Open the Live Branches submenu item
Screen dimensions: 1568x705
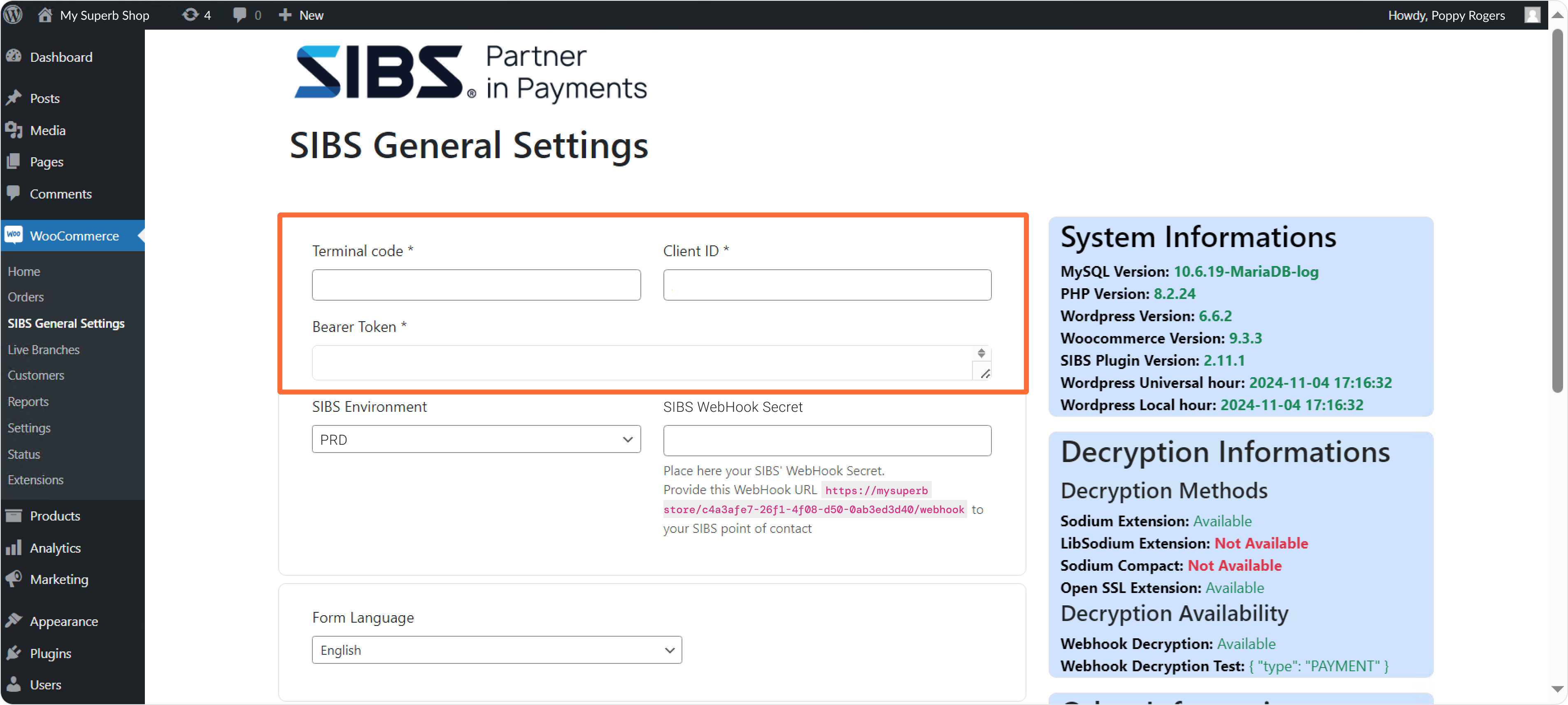tap(43, 350)
